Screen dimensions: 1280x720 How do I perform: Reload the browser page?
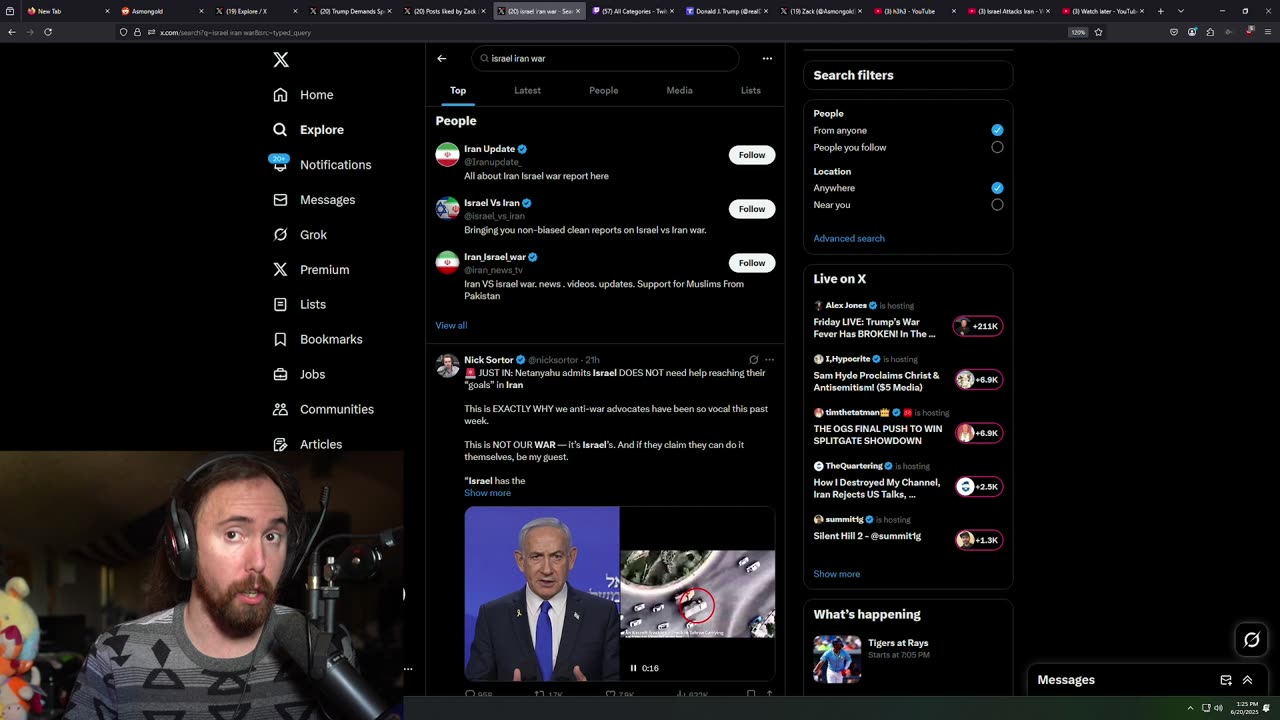coord(48,32)
